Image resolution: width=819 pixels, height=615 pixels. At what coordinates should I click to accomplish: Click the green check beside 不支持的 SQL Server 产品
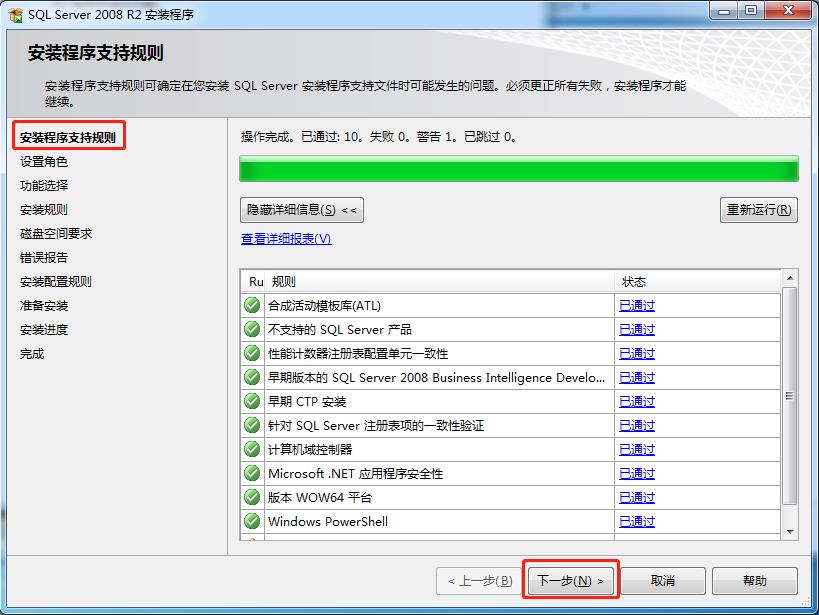[x=251, y=329]
